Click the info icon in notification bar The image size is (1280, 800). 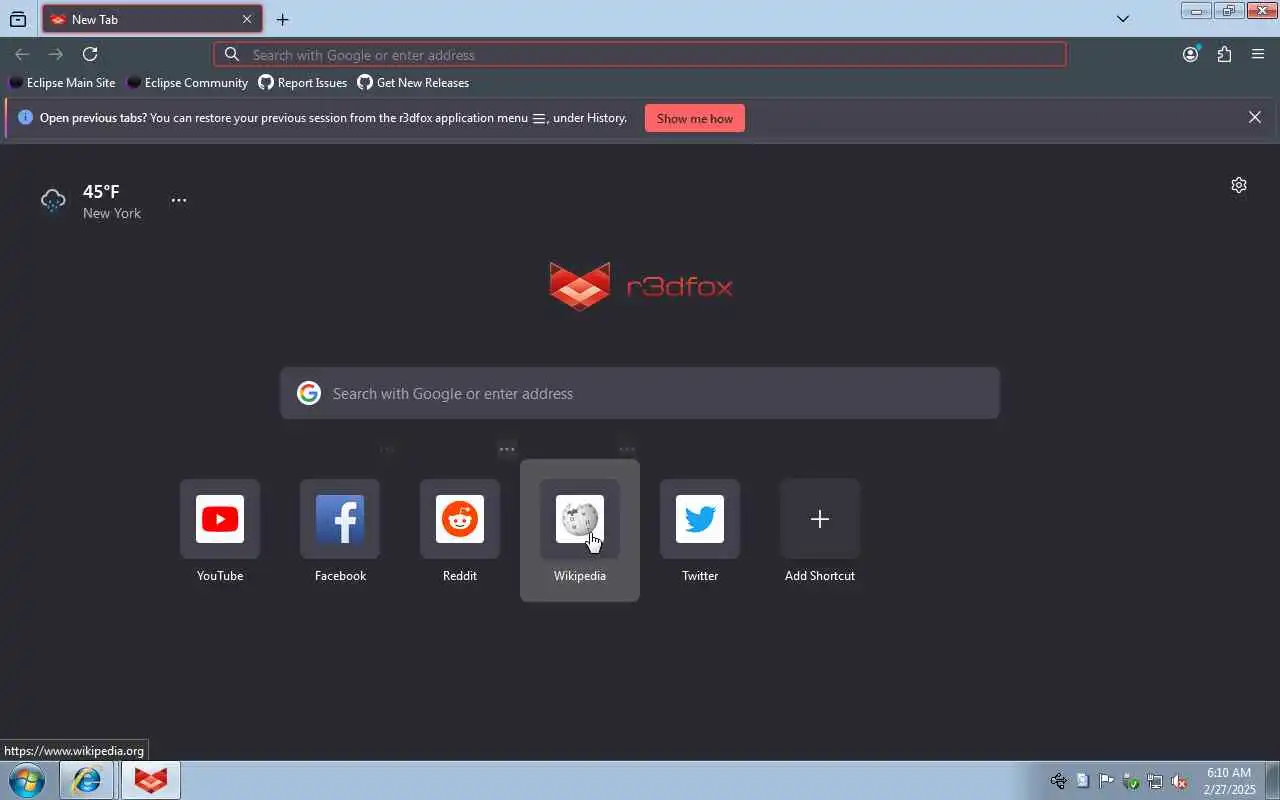26,117
